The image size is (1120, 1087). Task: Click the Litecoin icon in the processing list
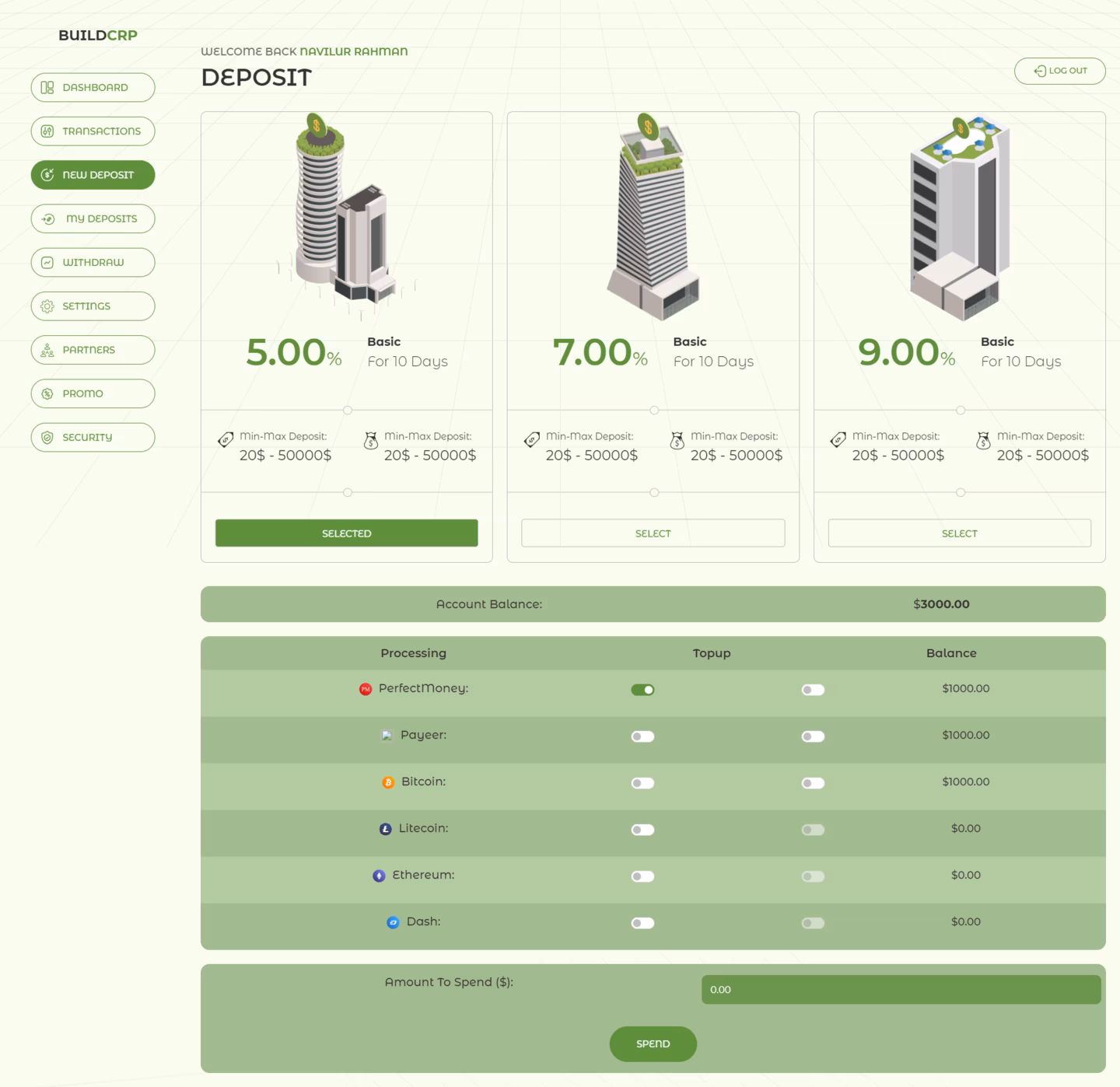[385, 829]
